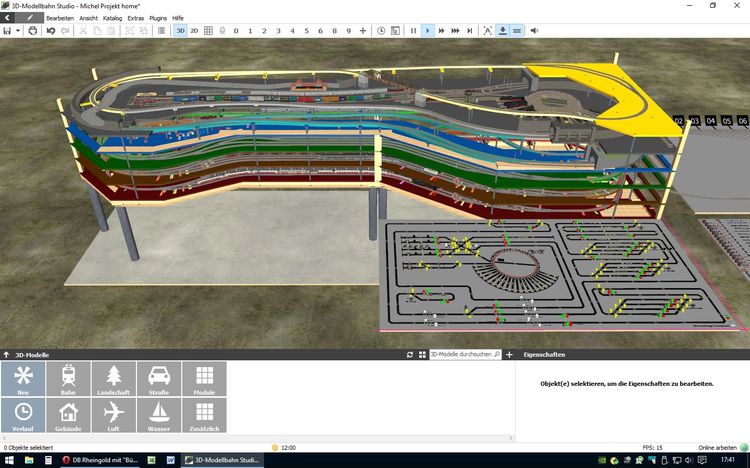Click the undo arrow icon
The image size is (750, 468).
pos(51,31)
